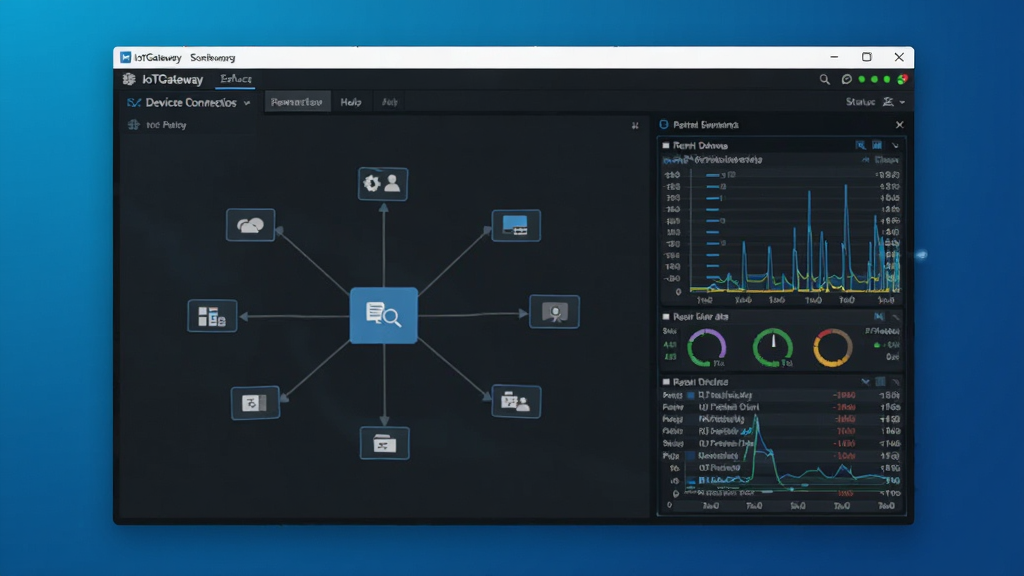Click the chat bubble icon beside the search icon
Image resolution: width=1024 pixels, height=576 pixels.
(846, 79)
